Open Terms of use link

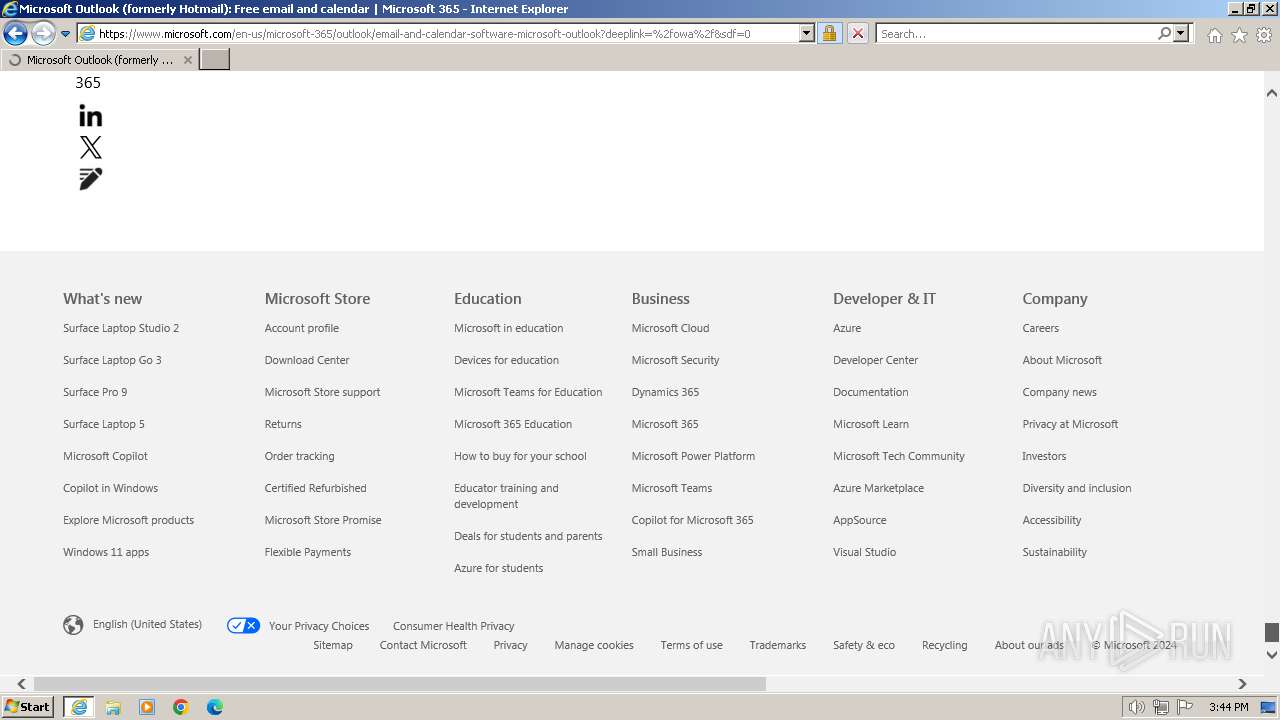coord(691,645)
